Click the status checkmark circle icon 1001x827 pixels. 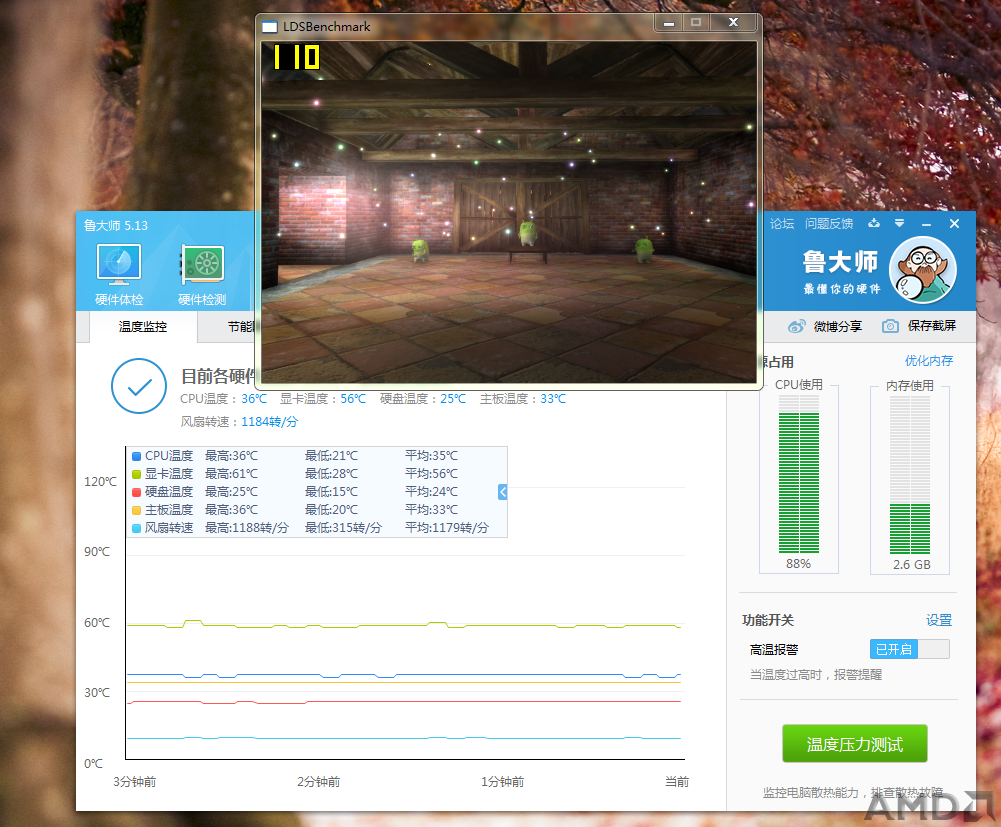click(139, 386)
